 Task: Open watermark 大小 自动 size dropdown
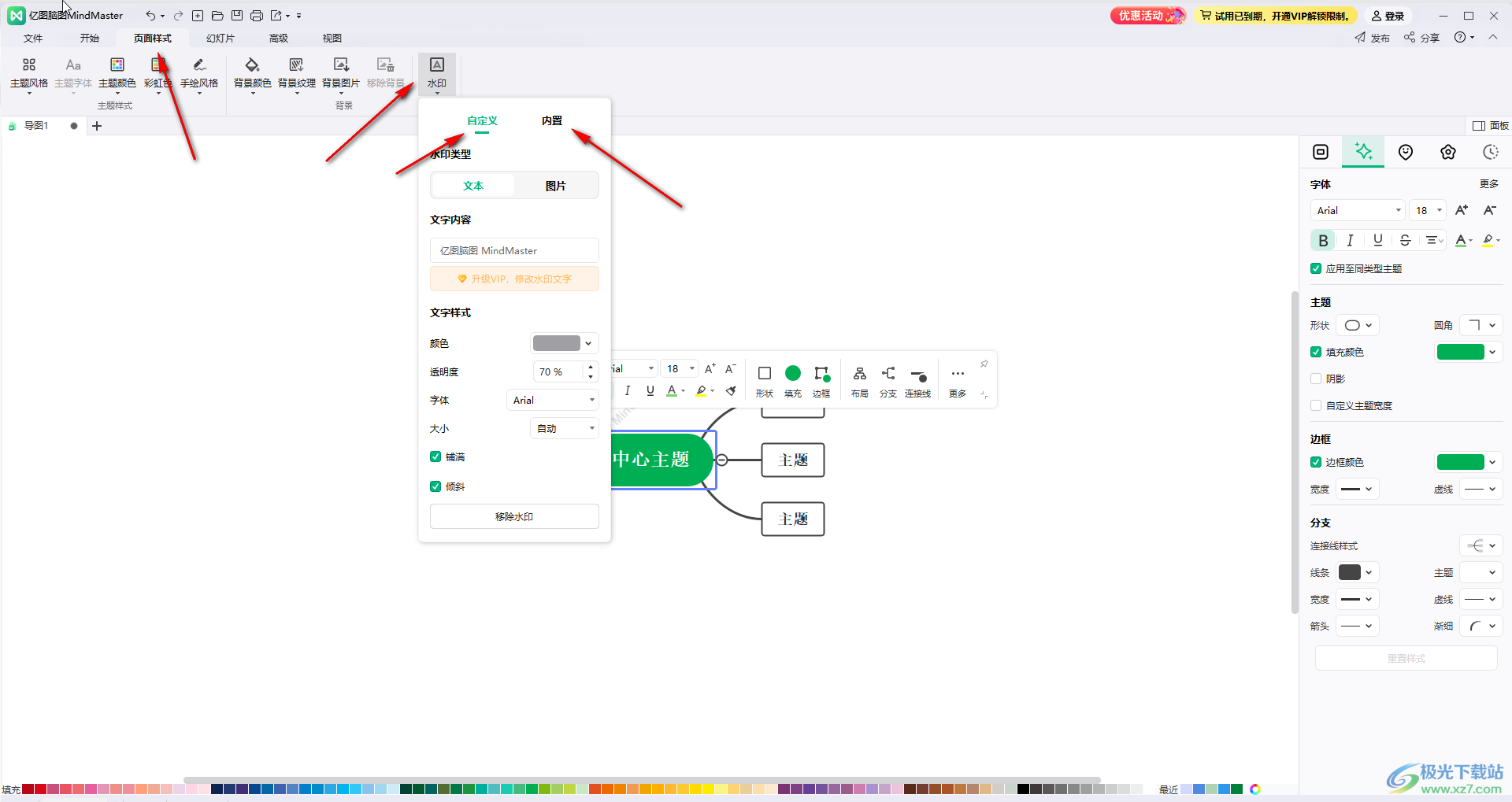coord(564,428)
